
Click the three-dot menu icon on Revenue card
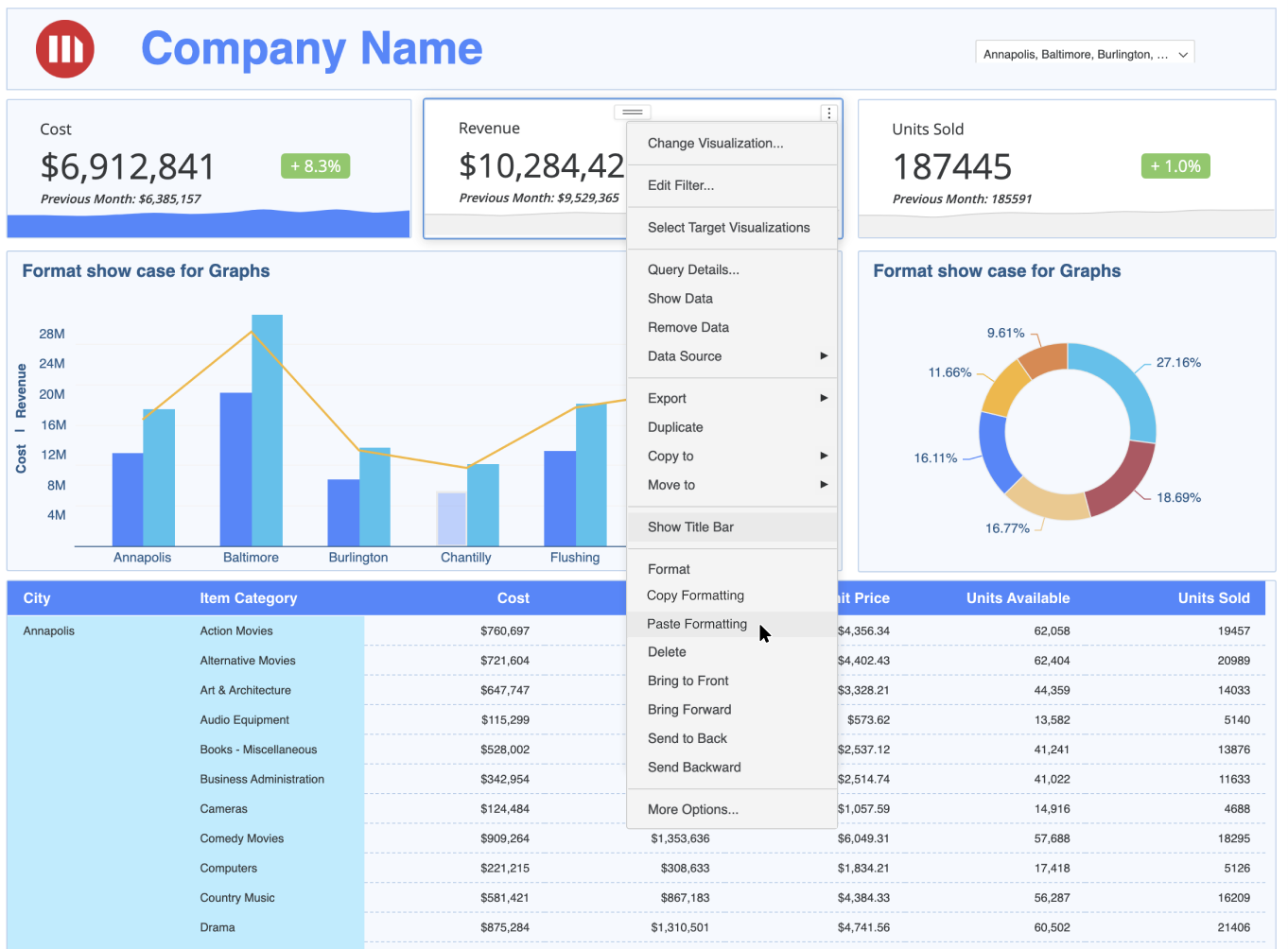pos(828,113)
